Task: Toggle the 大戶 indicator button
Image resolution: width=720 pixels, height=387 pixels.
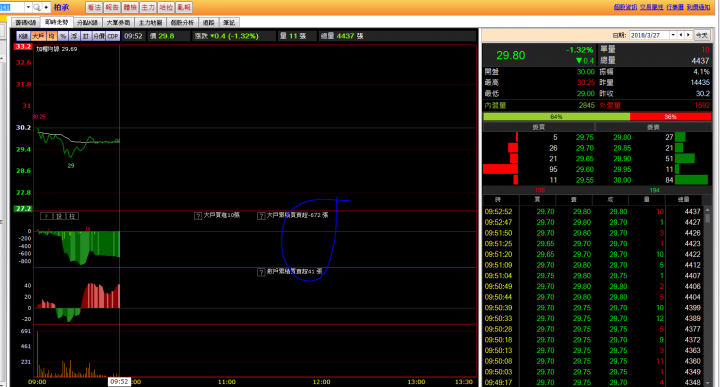Action: tap(38, 36)
